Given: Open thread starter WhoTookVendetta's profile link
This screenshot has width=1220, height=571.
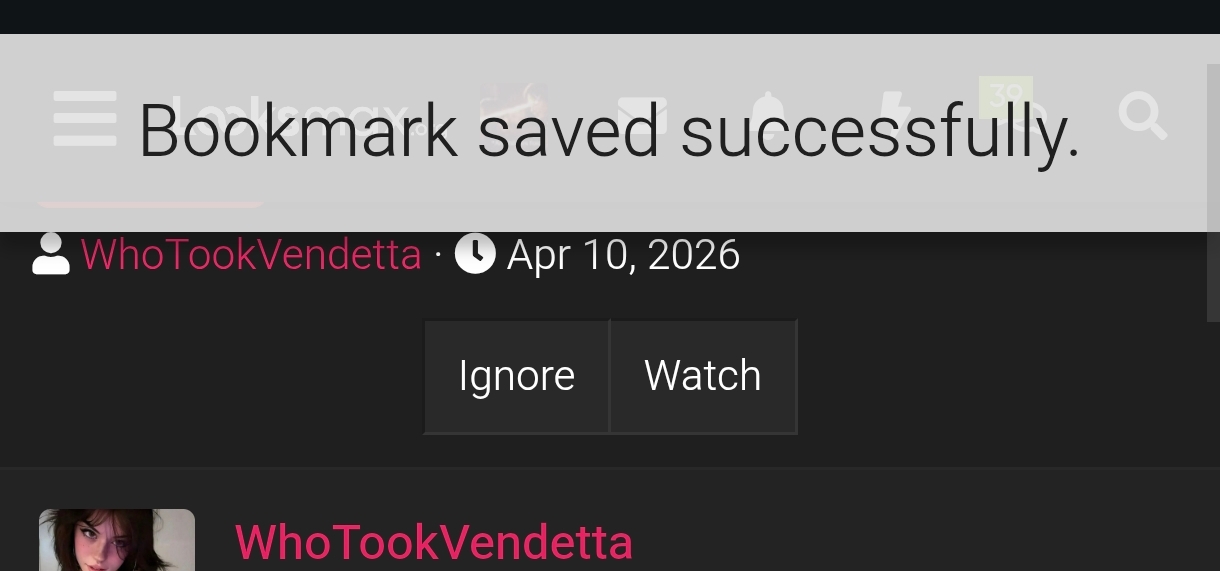Looking at the screenshot, I should point(251,254).
